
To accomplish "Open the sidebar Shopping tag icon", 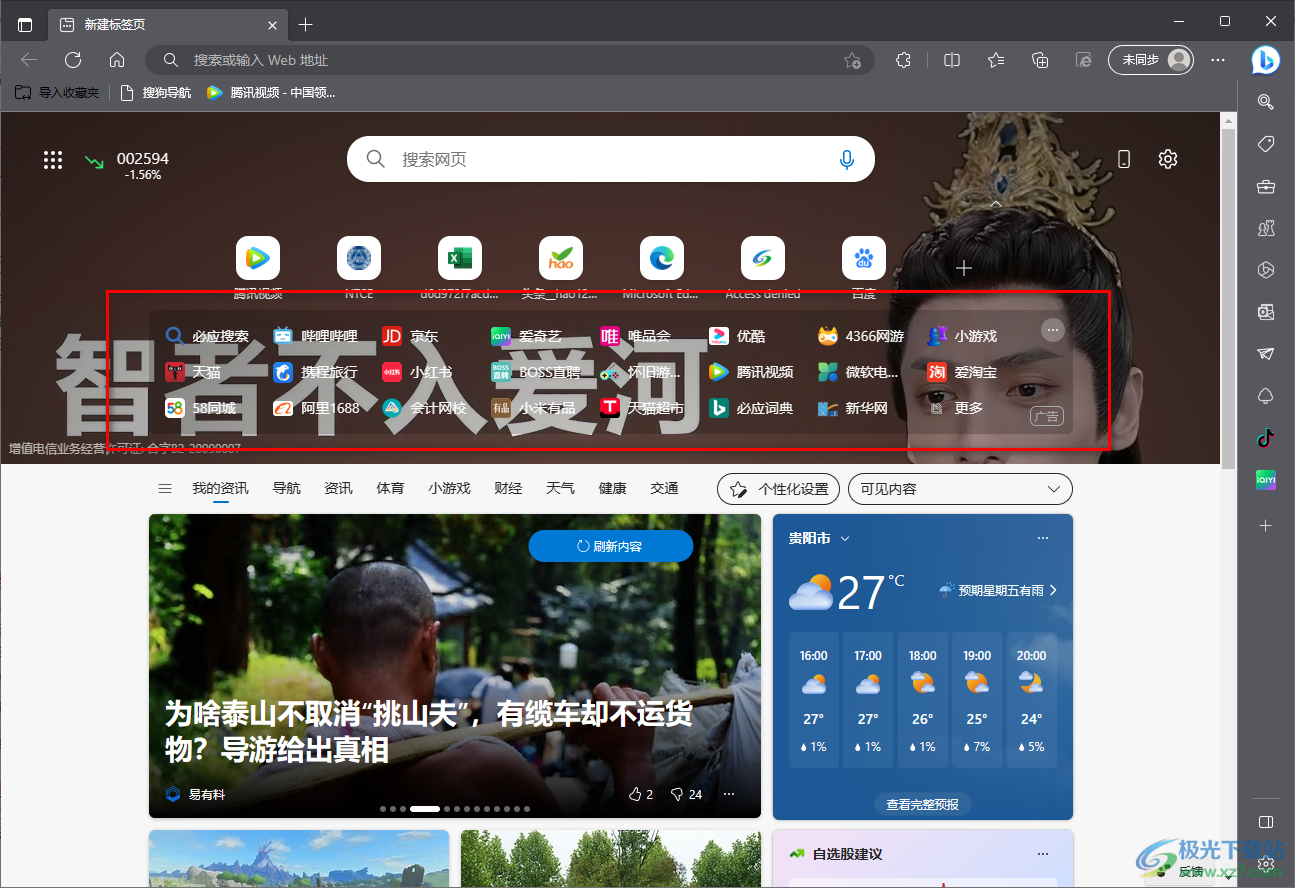I will (x=1265, y=144).
